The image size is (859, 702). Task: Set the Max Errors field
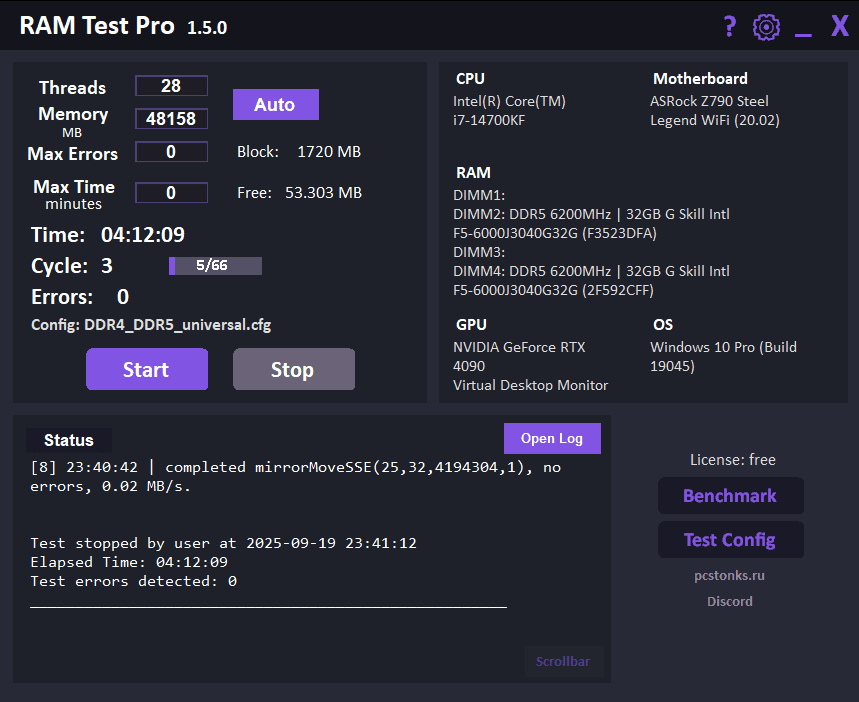point(171,152)
